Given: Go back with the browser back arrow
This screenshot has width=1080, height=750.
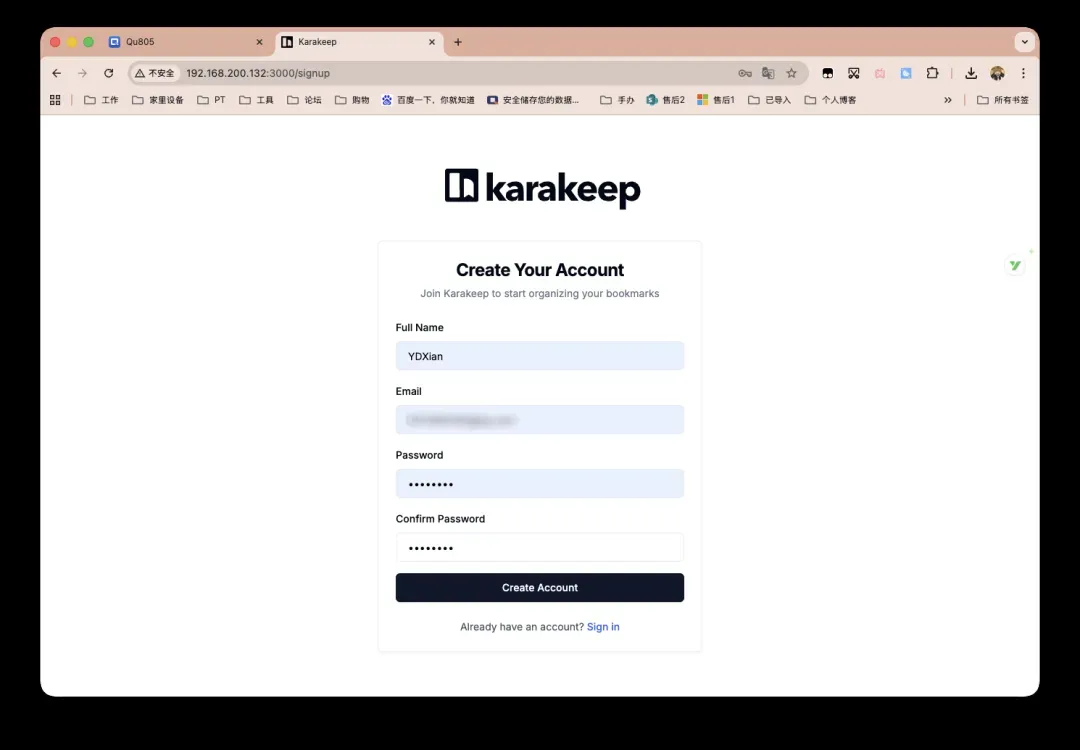Looking at the screenshot, I should 56,73.
